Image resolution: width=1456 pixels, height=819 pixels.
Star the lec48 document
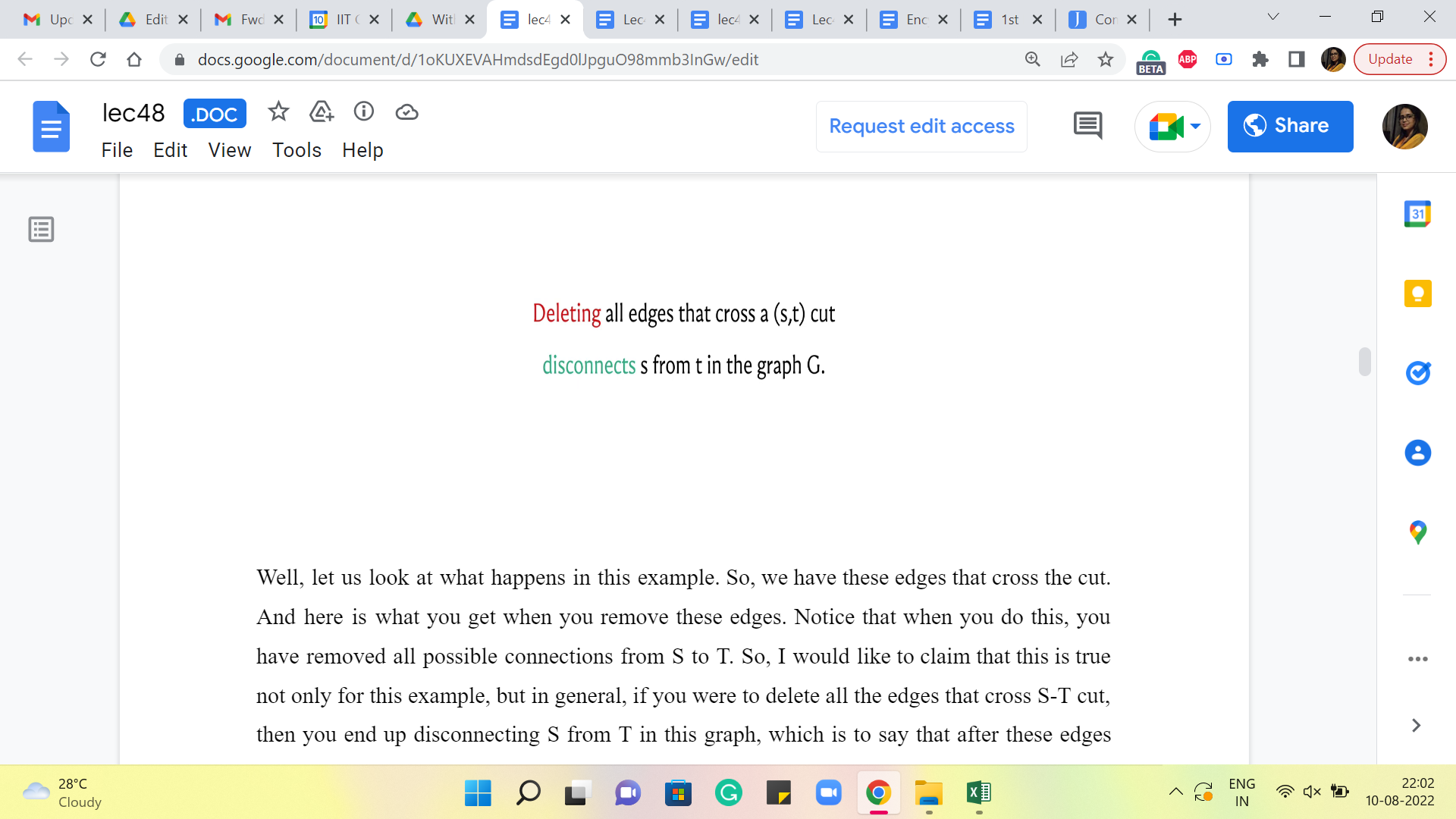(x=278, y=112)
